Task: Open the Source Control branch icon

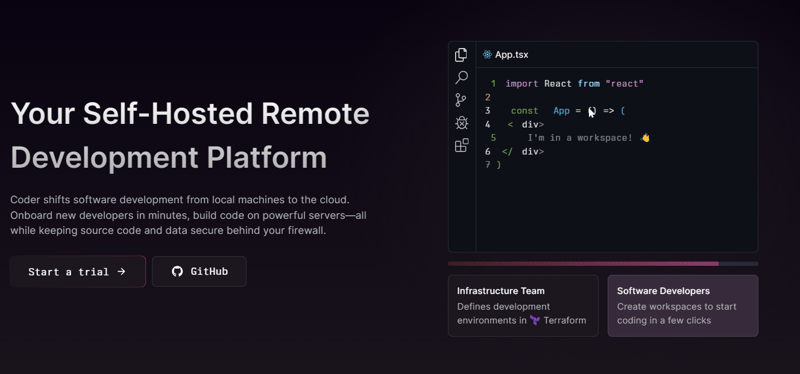Action: pyautogui.click(x=461, y=100)
